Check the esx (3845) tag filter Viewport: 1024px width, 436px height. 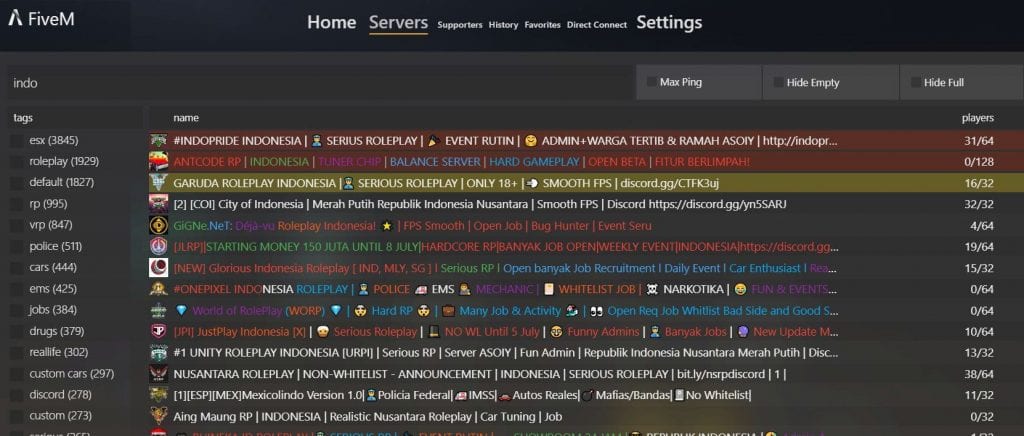pos(16,140)
